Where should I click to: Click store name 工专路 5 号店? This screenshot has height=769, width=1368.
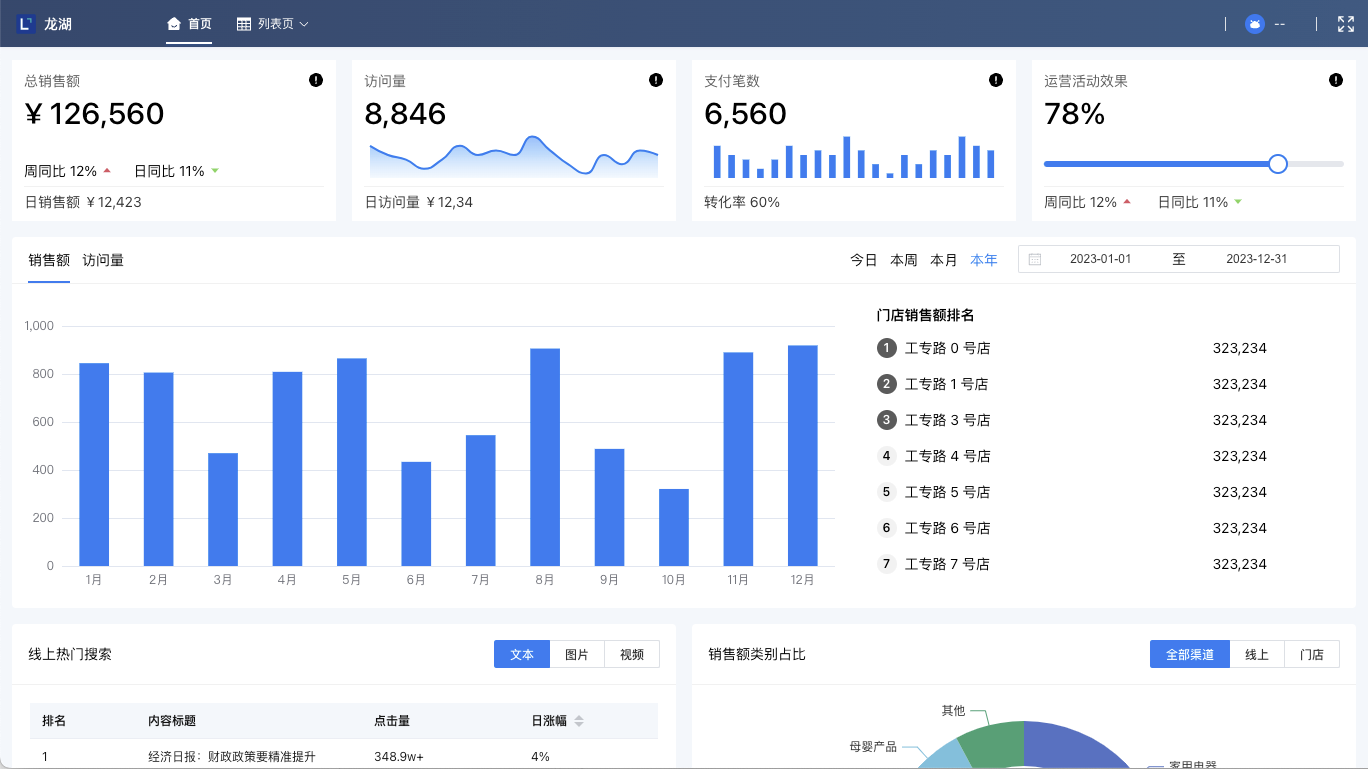[x=947, y=492]
